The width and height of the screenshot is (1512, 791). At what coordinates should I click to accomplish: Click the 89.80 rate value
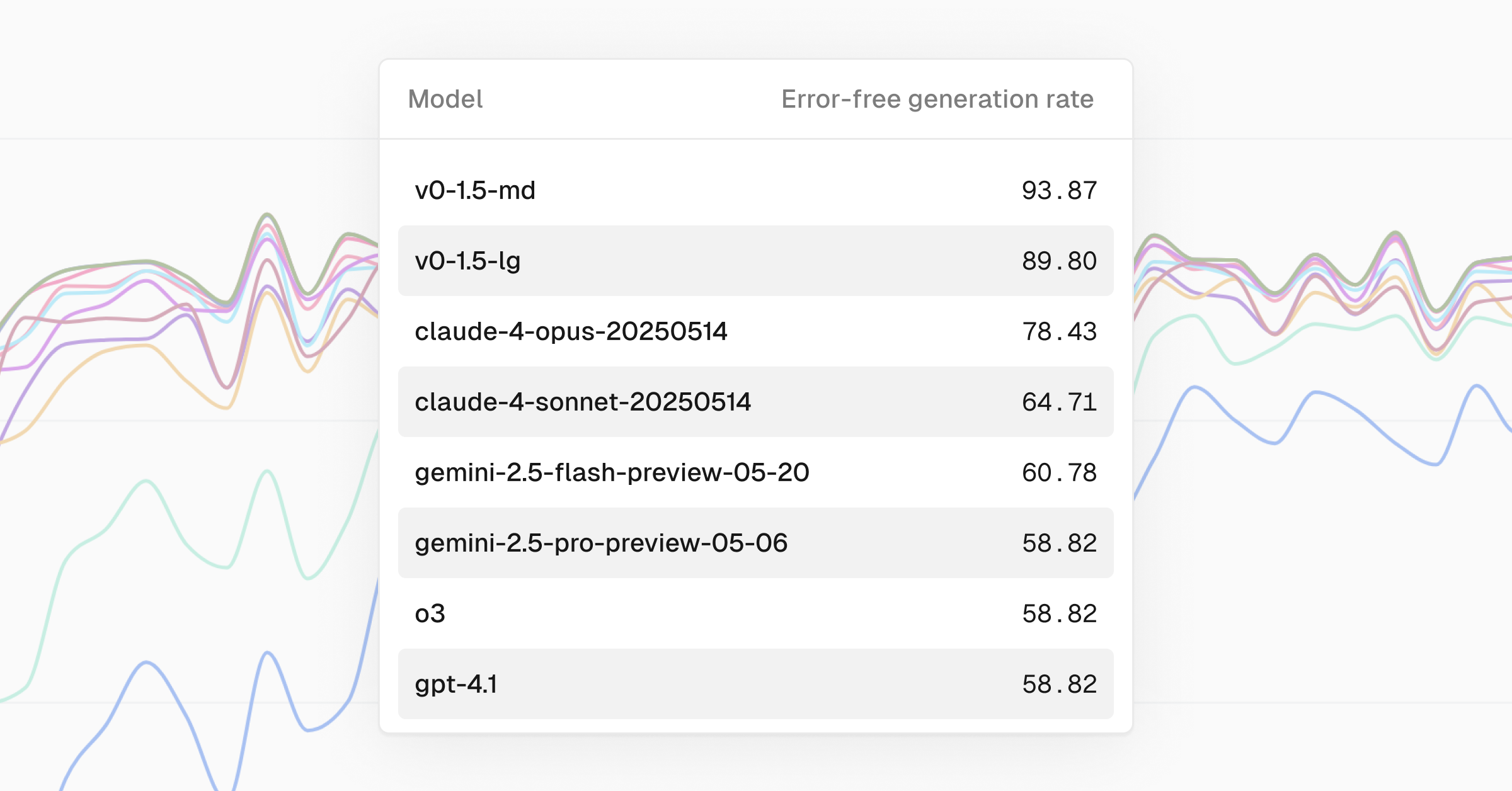(x=1059, y=261)
